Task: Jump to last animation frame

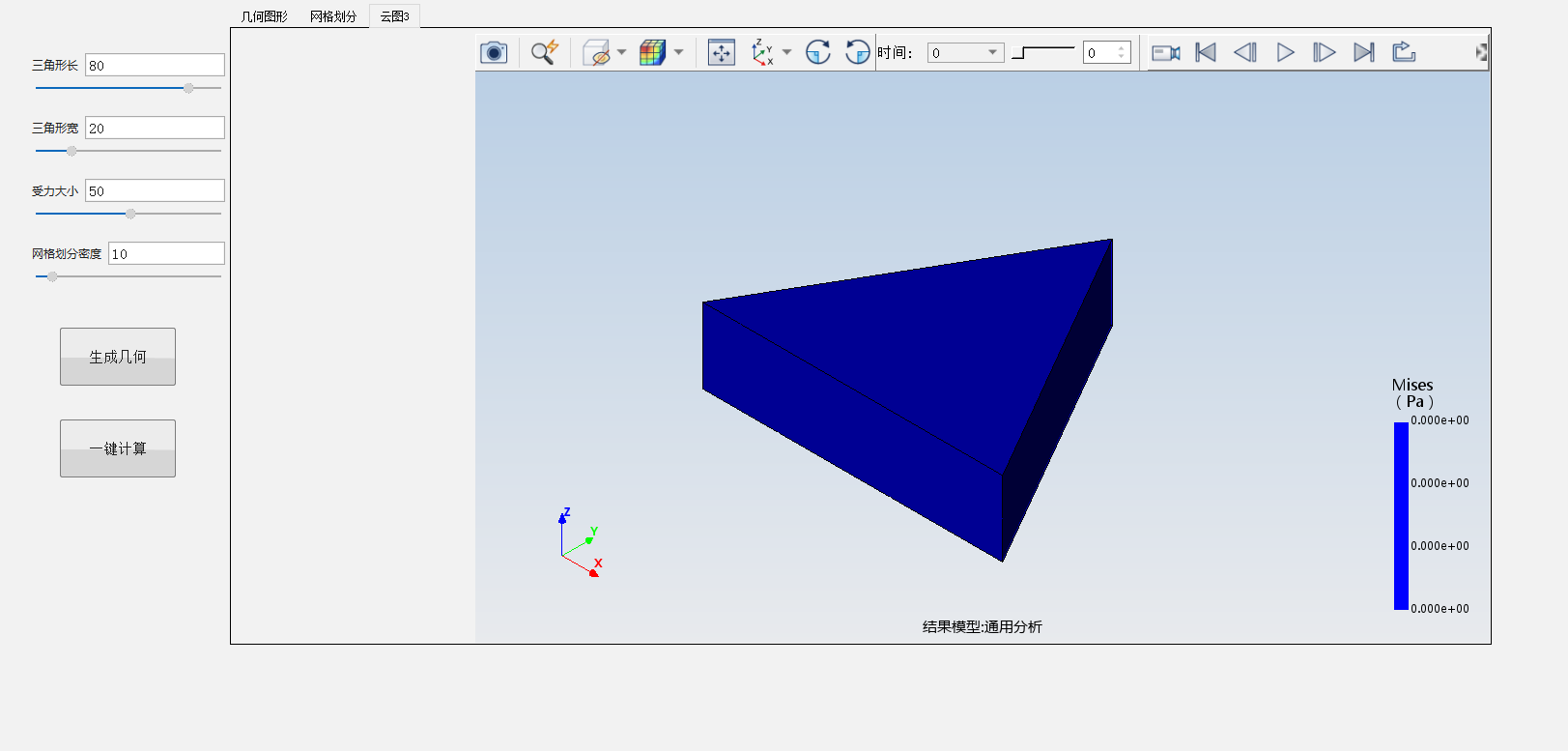Action: coord(1364,52)
